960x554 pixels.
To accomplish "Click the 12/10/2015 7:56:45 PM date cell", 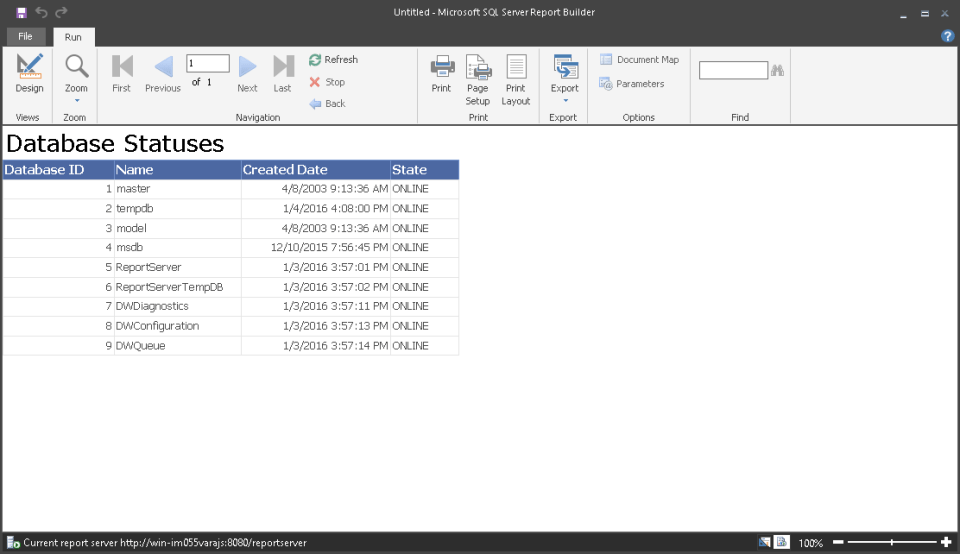I will click(x=316, y=248).
